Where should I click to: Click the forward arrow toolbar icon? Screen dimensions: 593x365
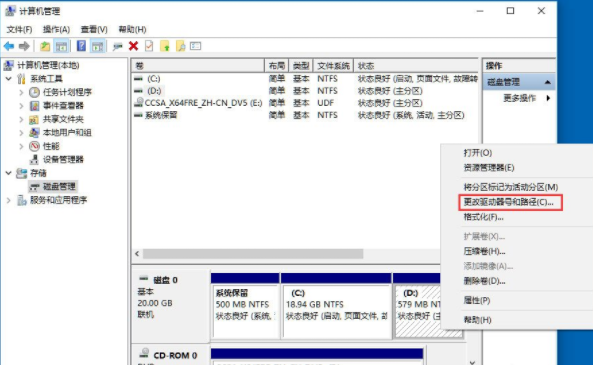24,46
